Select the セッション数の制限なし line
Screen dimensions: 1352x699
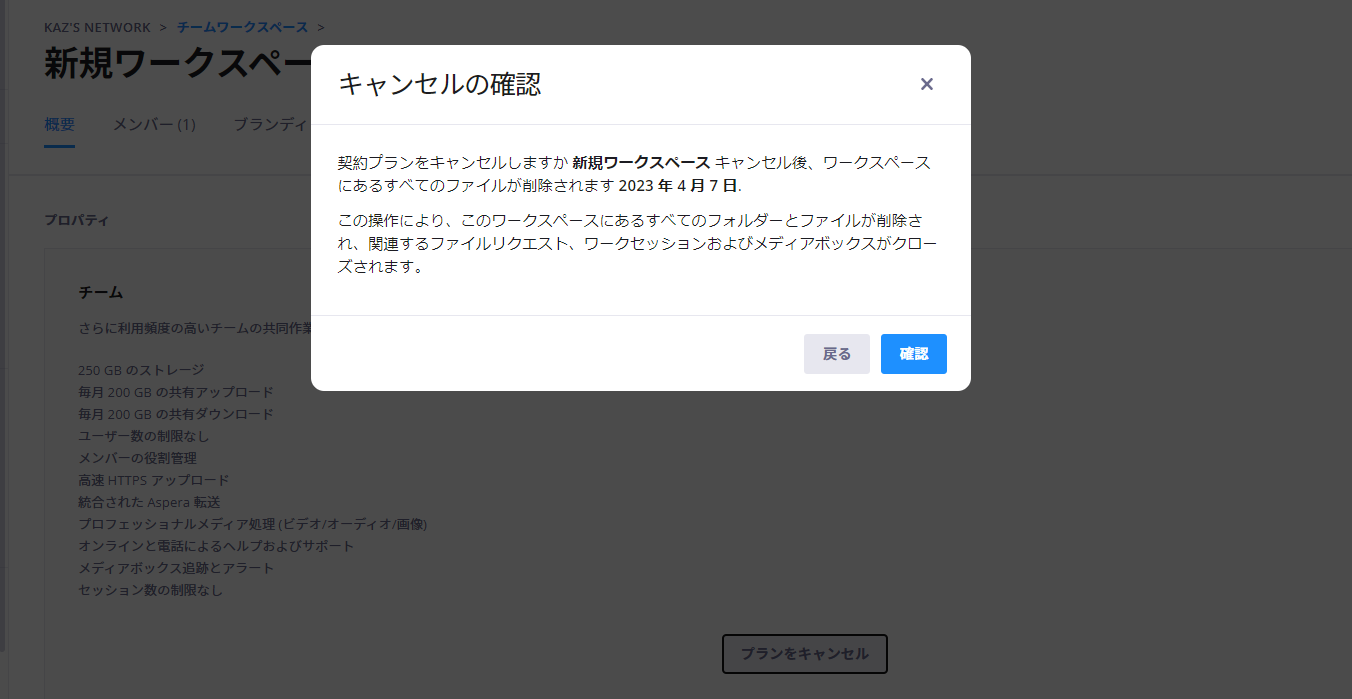[x=151, y=590]
